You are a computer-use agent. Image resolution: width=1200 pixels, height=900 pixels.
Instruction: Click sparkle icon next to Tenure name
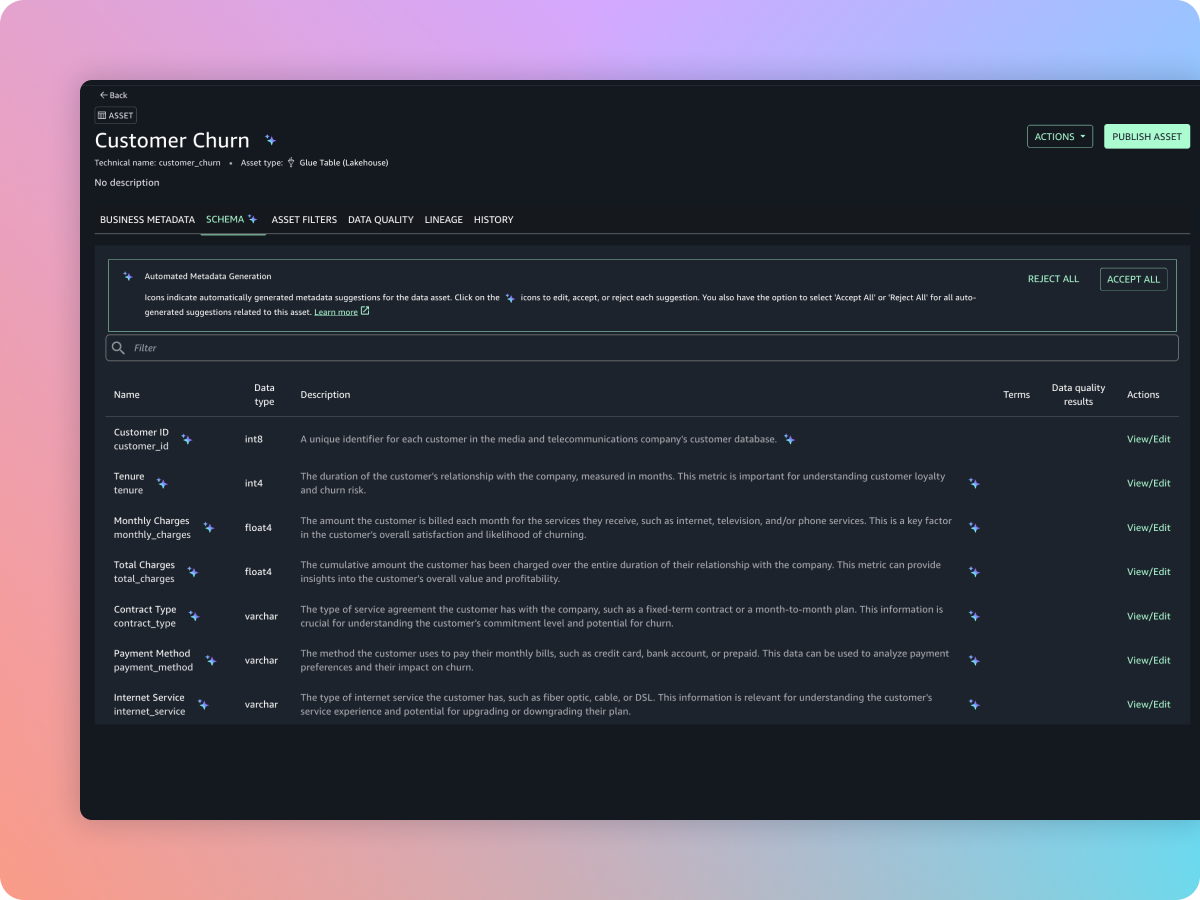click(162, 483)
